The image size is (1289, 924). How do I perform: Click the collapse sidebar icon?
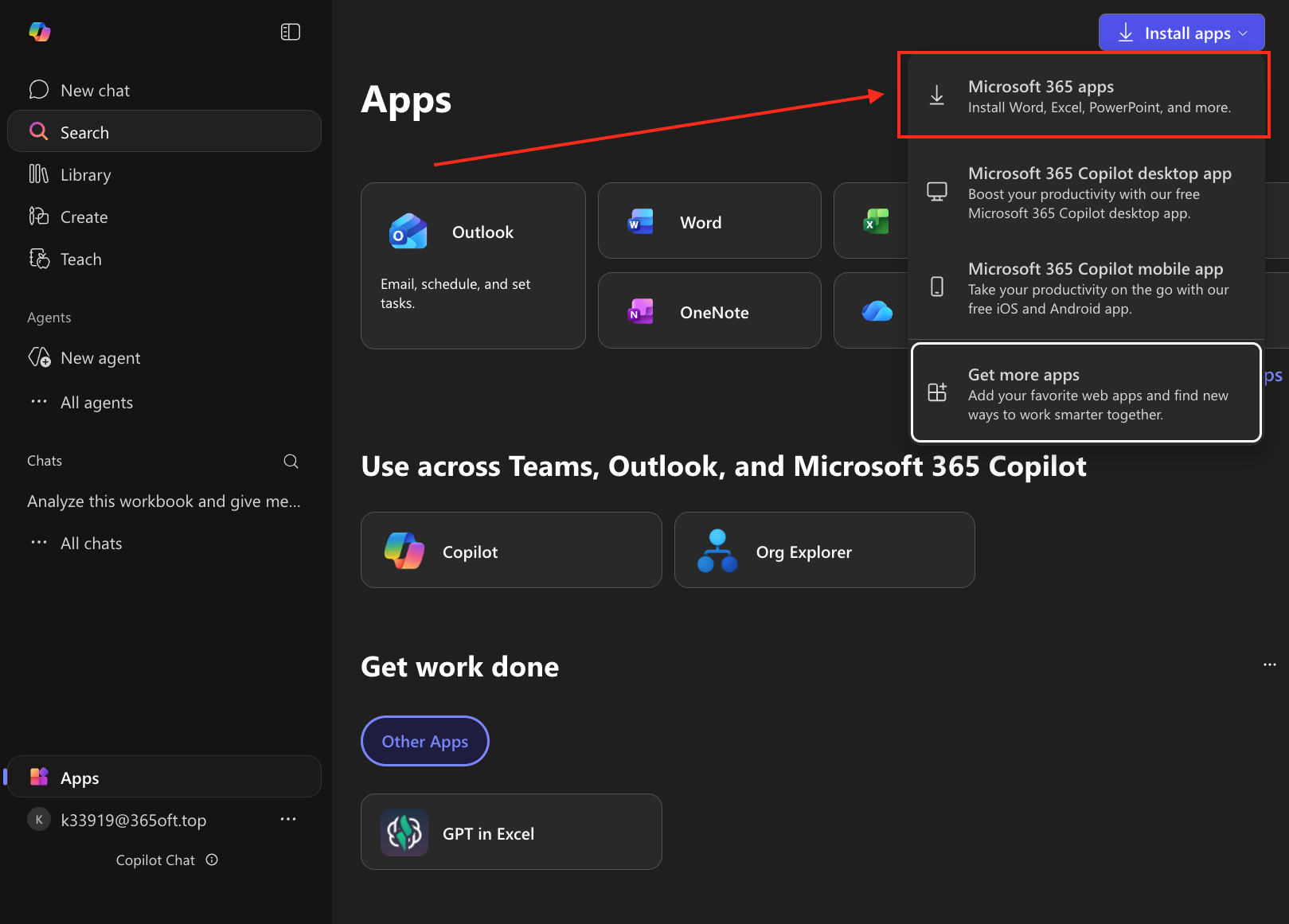(x=291, y=31)
